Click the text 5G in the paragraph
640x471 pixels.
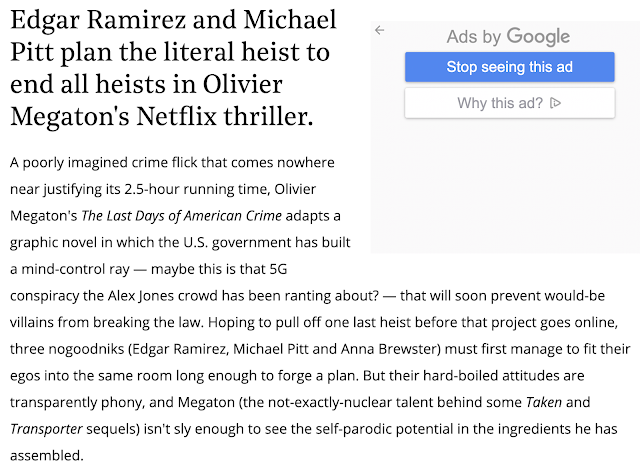pyautogui.click(x=278, y=269)
